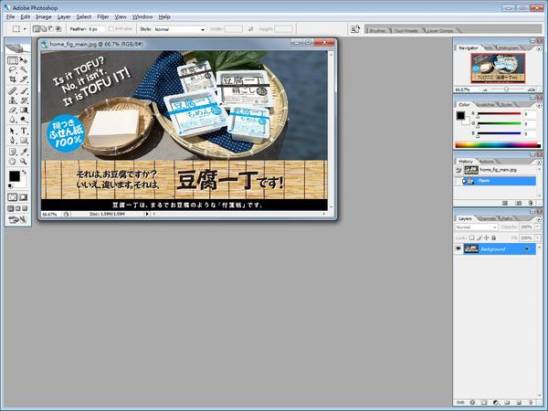The image size is (548, 411).
Task: Open the layer blend mode Normal dropdown
Action: 476,227
